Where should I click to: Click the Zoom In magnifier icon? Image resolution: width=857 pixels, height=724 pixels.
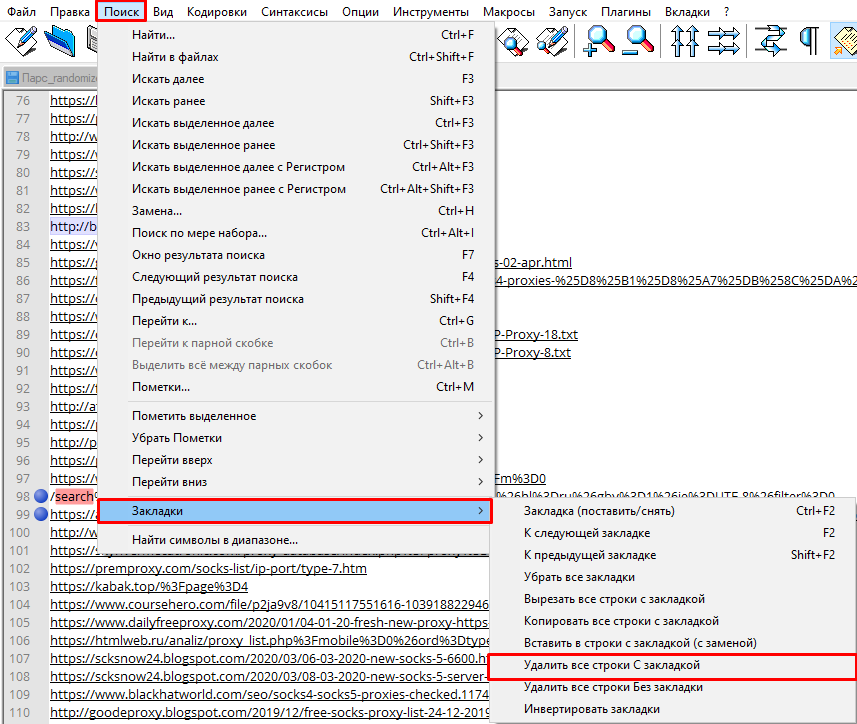click(x=600, y=40)
